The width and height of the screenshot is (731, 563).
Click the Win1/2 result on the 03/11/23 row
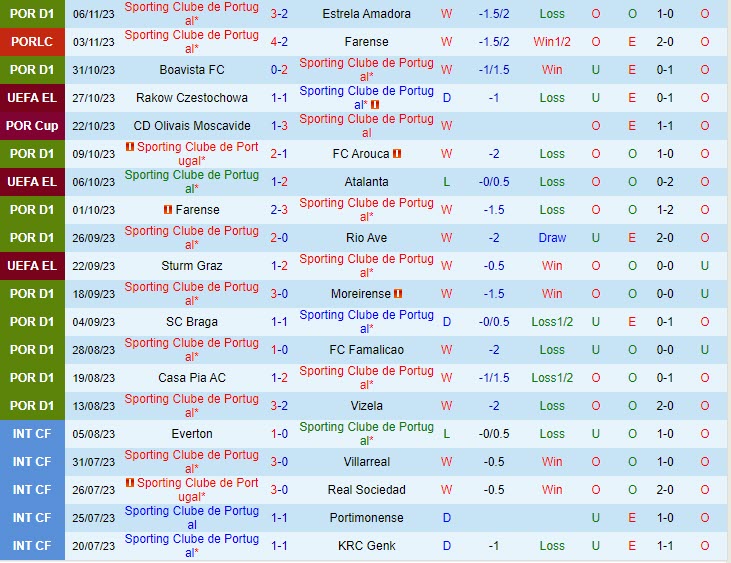coord(552,42)
